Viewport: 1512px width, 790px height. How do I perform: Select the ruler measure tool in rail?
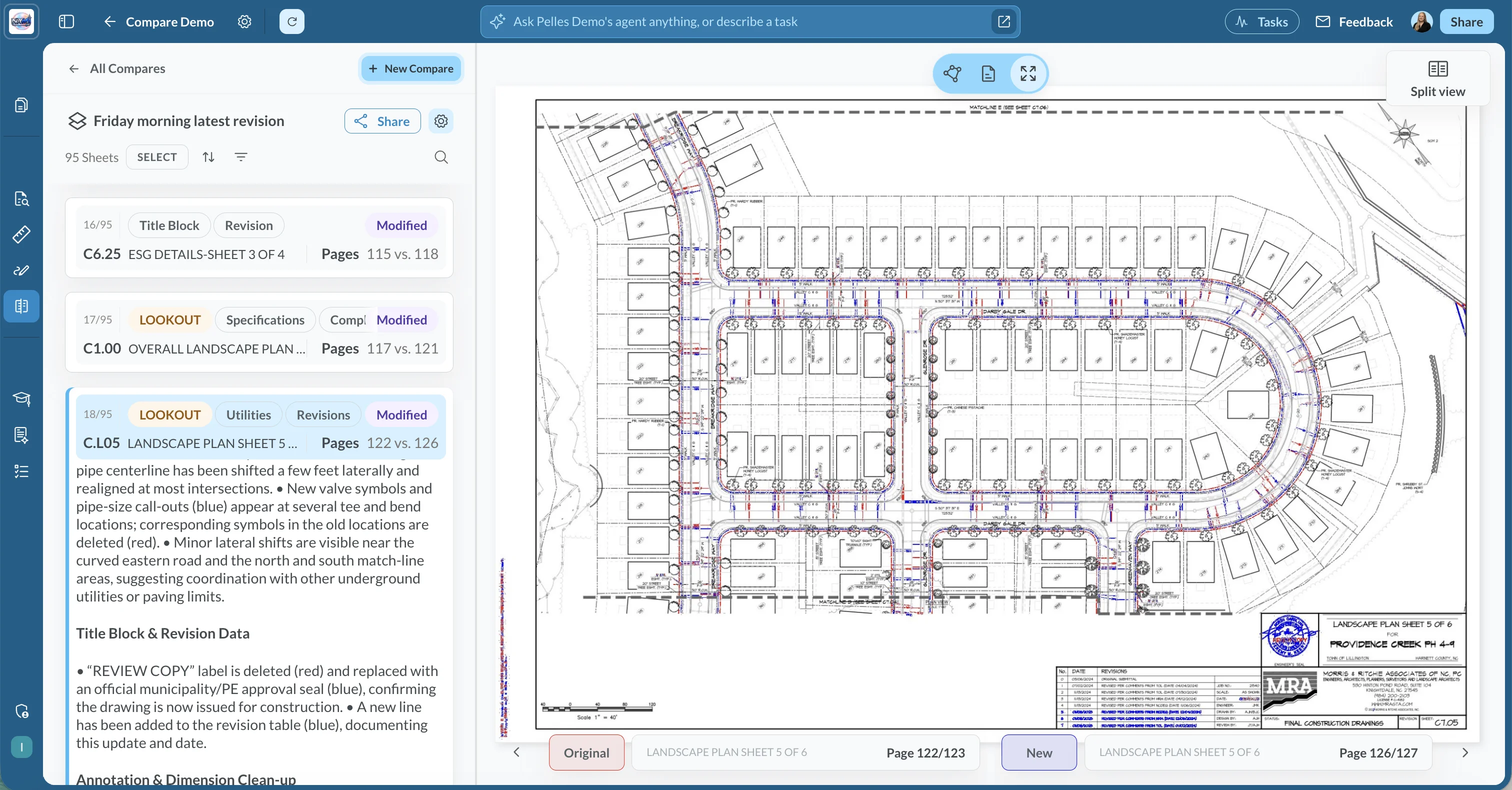(x=21, y=235)
